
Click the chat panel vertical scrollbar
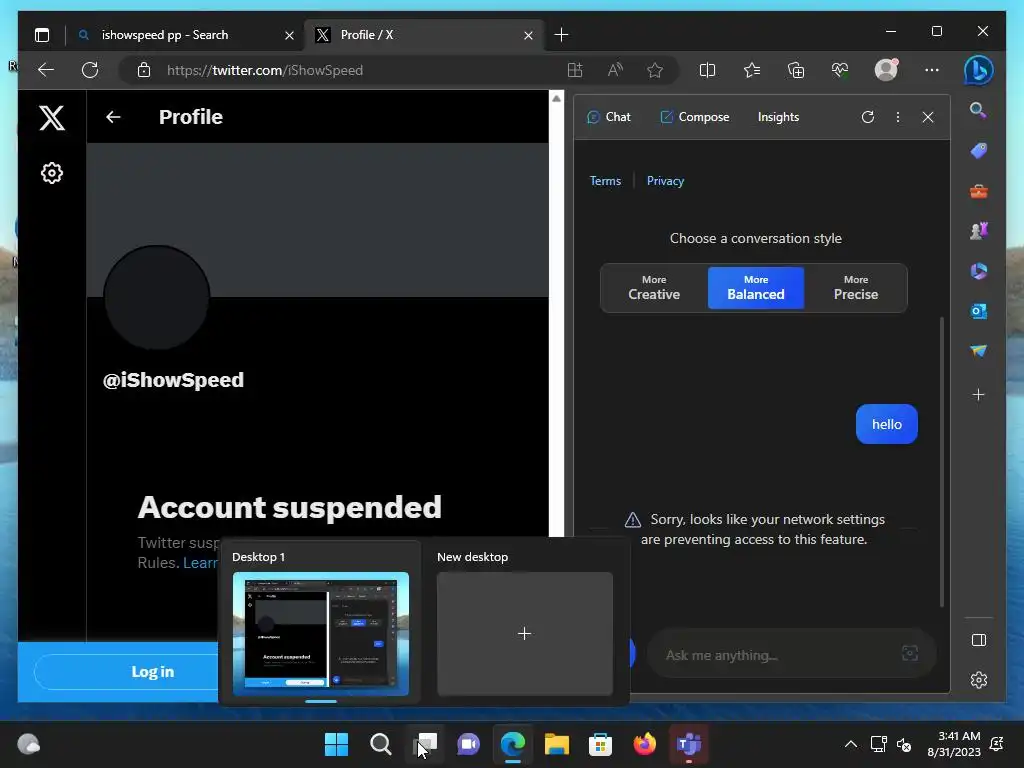(x=941, y=462)
